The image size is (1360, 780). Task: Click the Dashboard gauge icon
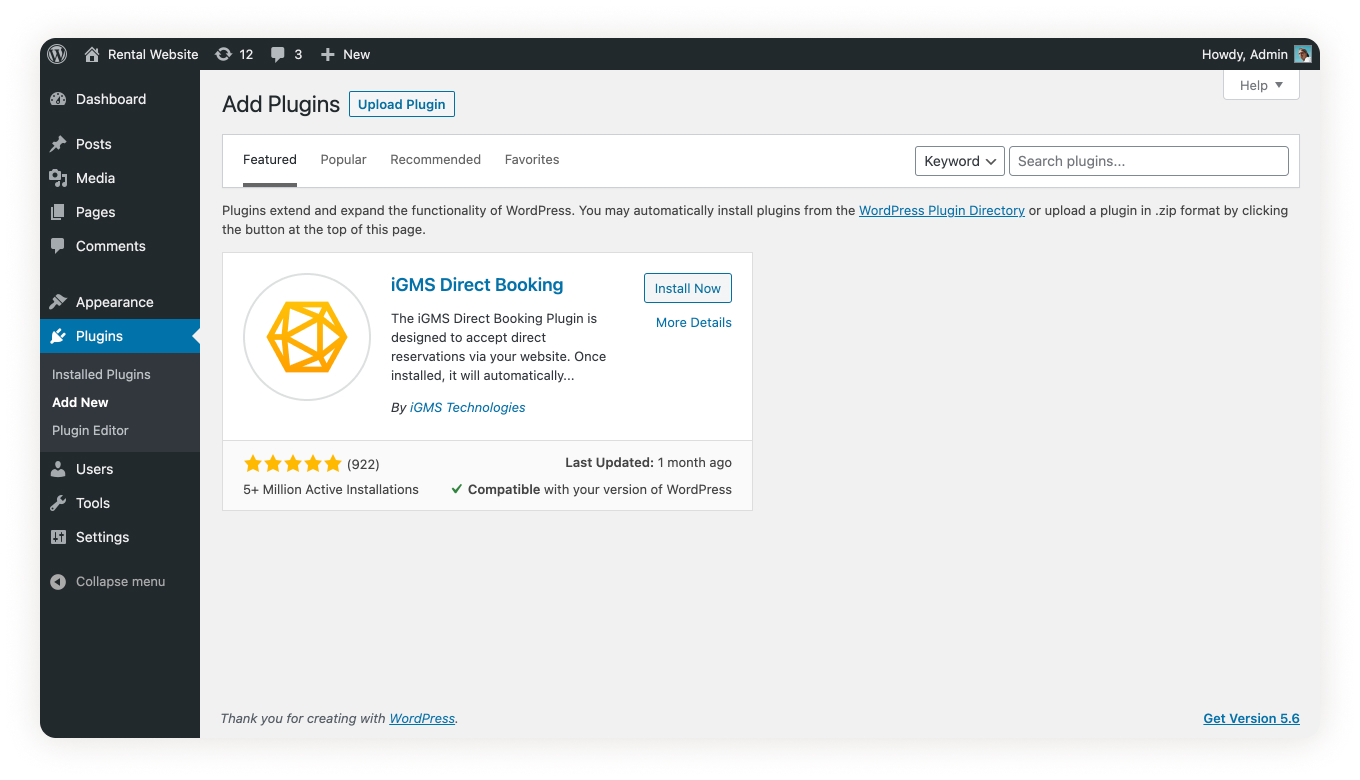click(58, 99)
